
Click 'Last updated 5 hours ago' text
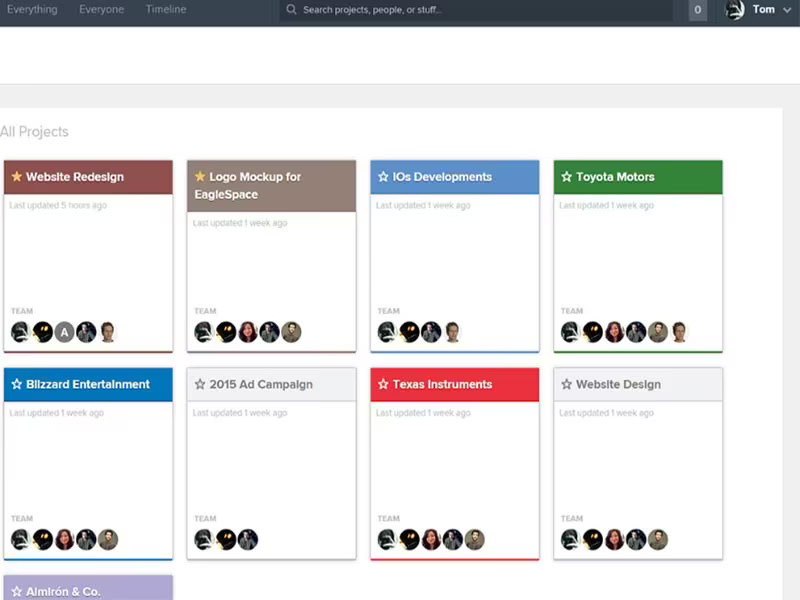point(58,205)
